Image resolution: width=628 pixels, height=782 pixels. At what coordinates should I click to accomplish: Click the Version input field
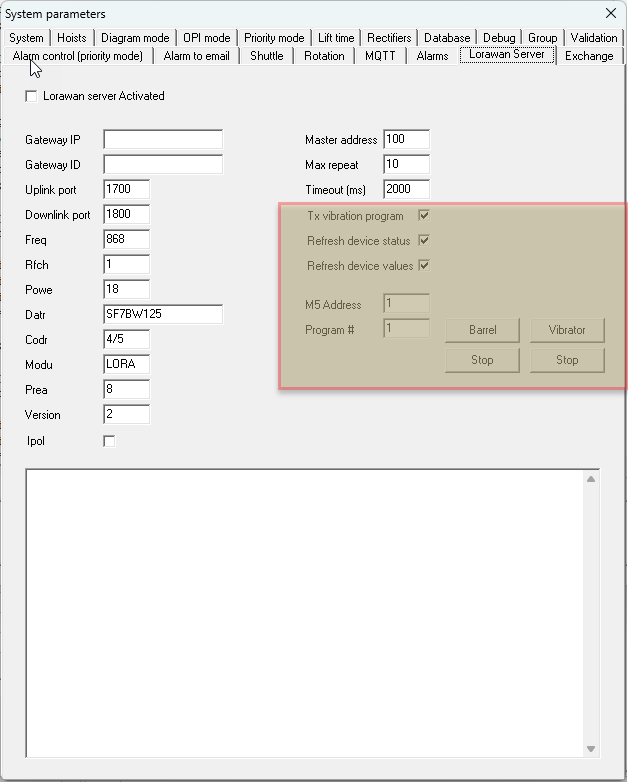click(x=127, y=414)
